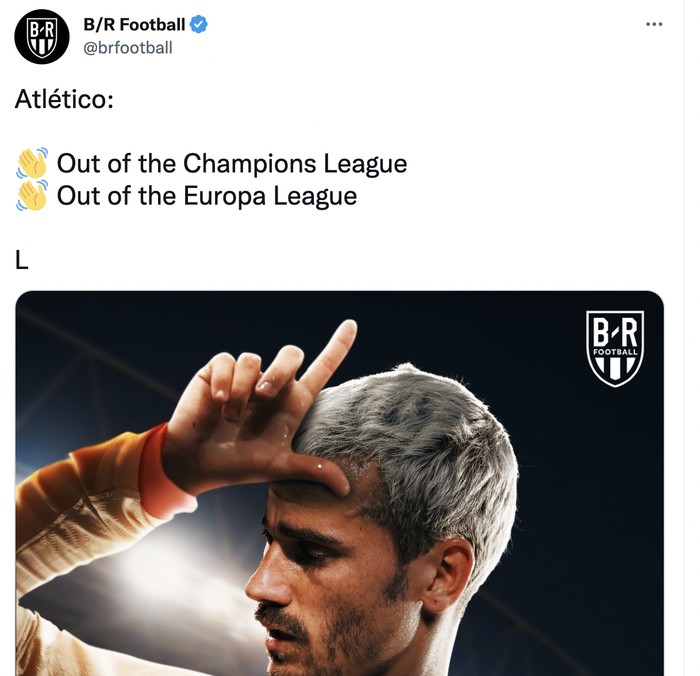700x676 pixels.
Task: Open the three-dot more options menu
Action: [x=654, y=24]
